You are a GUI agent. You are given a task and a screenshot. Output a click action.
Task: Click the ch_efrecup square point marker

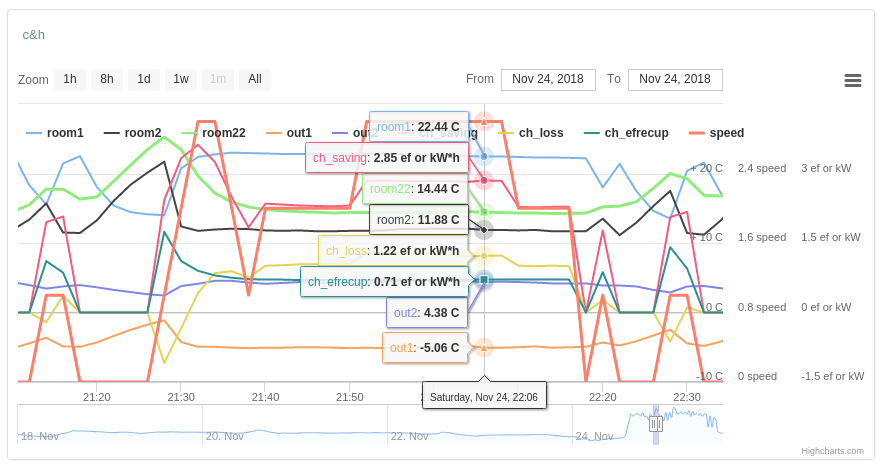484,279
